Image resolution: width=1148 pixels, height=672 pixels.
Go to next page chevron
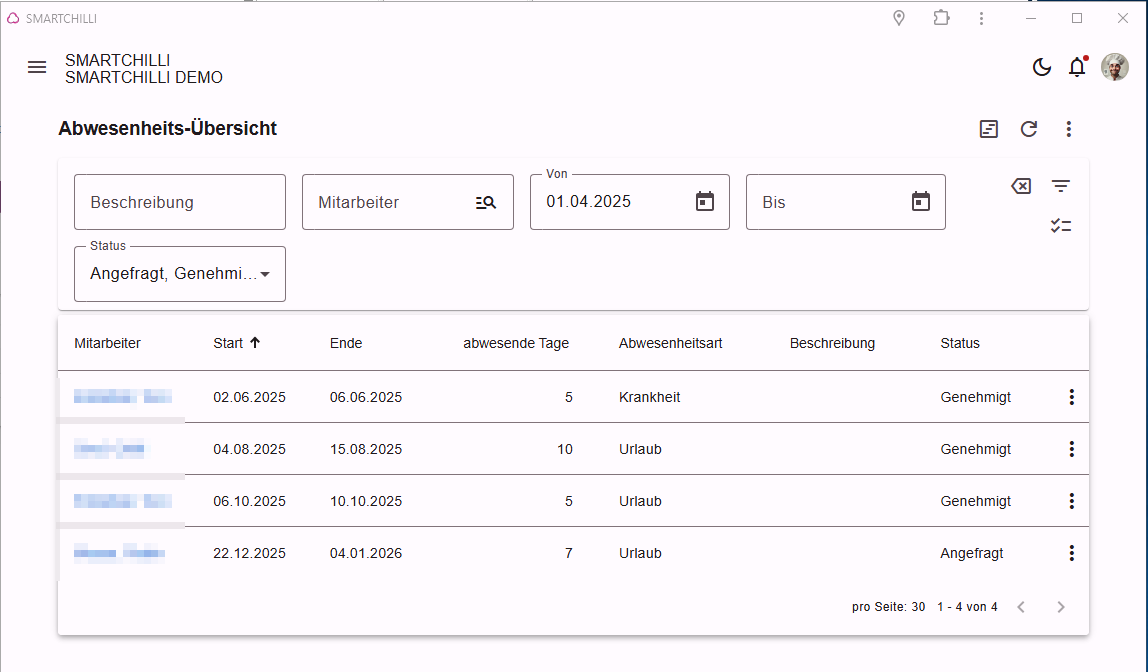[1060, 607]
